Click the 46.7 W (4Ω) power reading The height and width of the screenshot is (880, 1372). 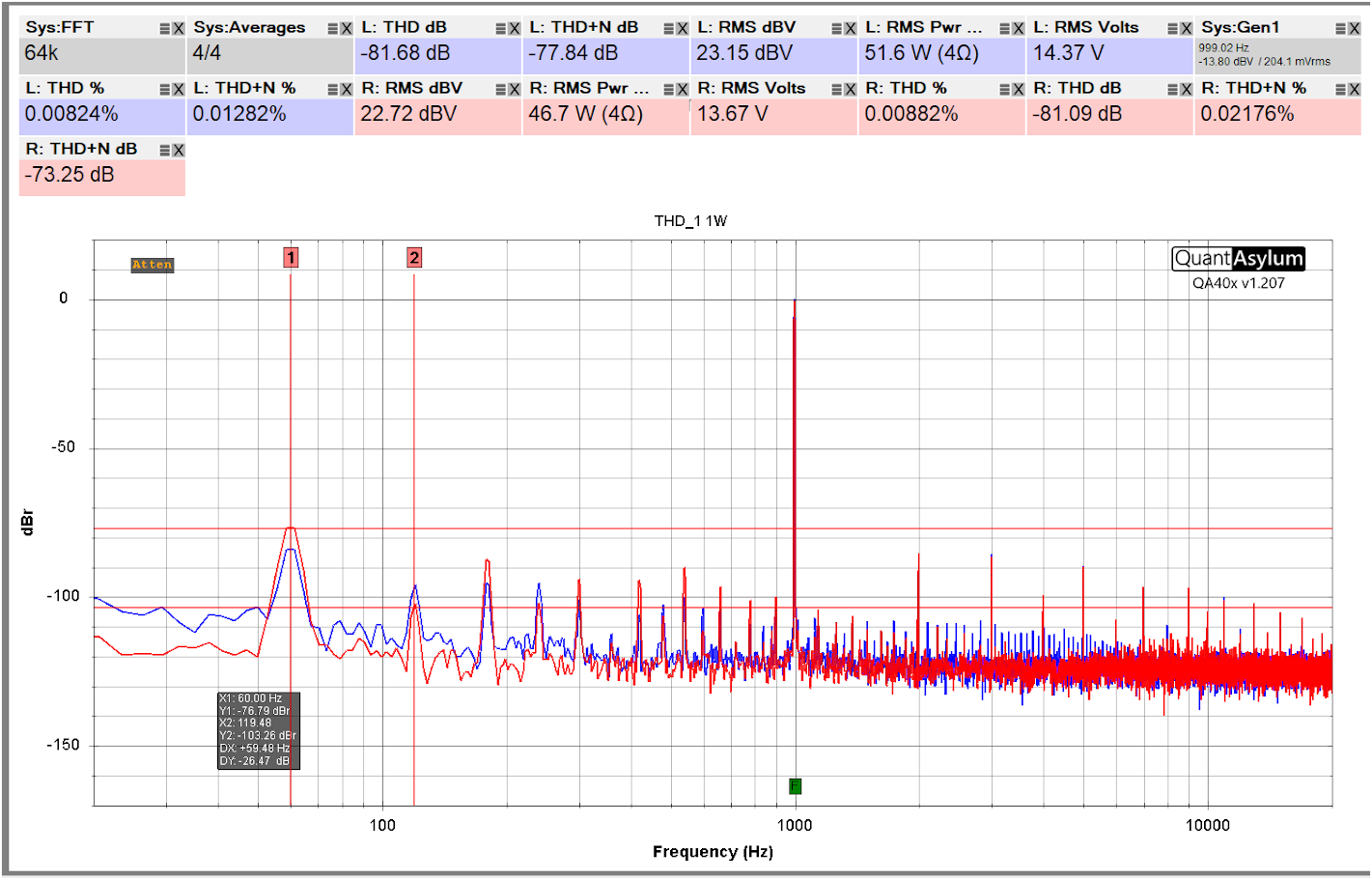pyautogui.click(x=586, y=114)
